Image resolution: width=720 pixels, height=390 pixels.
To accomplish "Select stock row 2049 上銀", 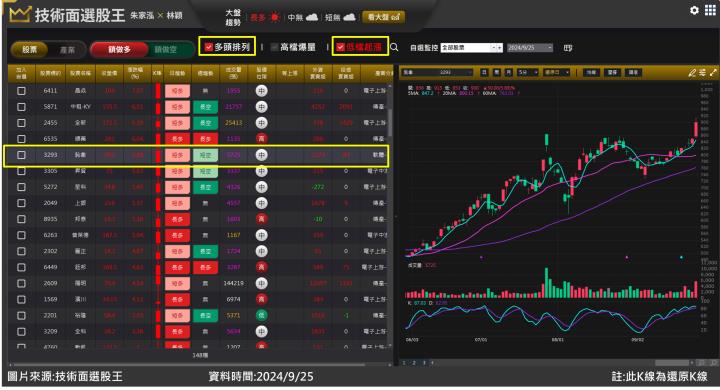I will [x=197, y=203].
